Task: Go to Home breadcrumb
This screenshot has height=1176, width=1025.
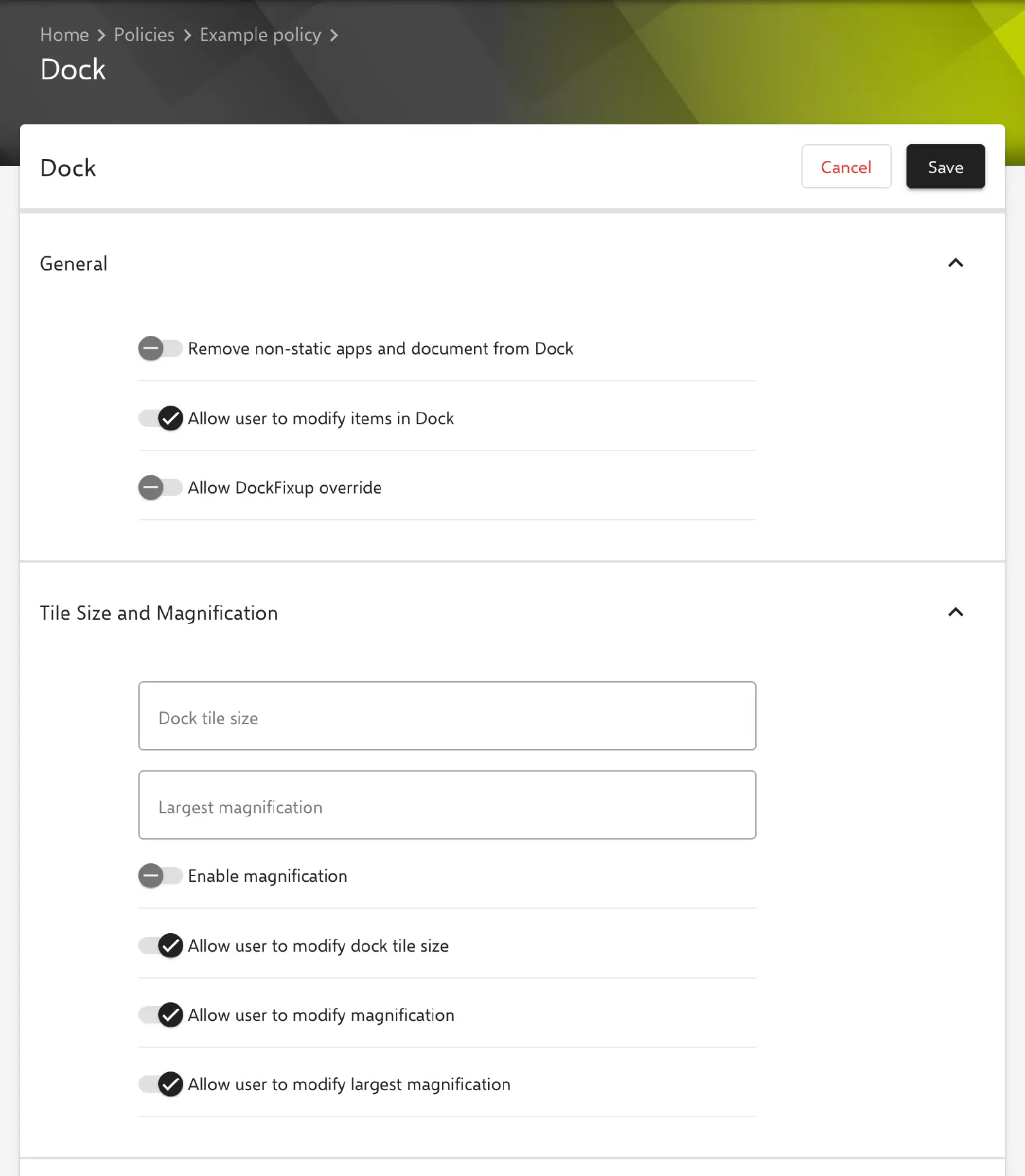Action: pos(65,35)
